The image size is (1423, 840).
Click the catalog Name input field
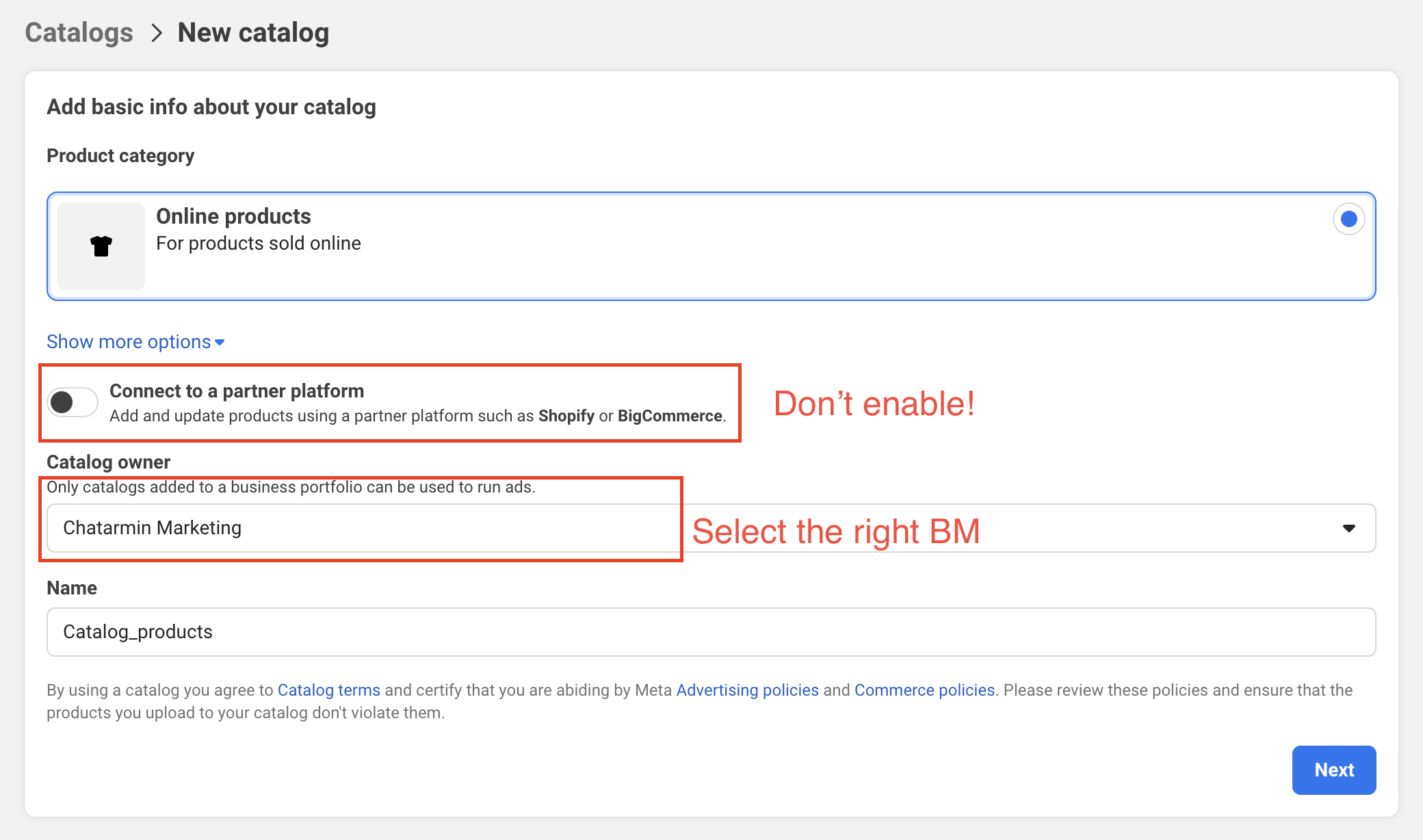click(710, 632)
